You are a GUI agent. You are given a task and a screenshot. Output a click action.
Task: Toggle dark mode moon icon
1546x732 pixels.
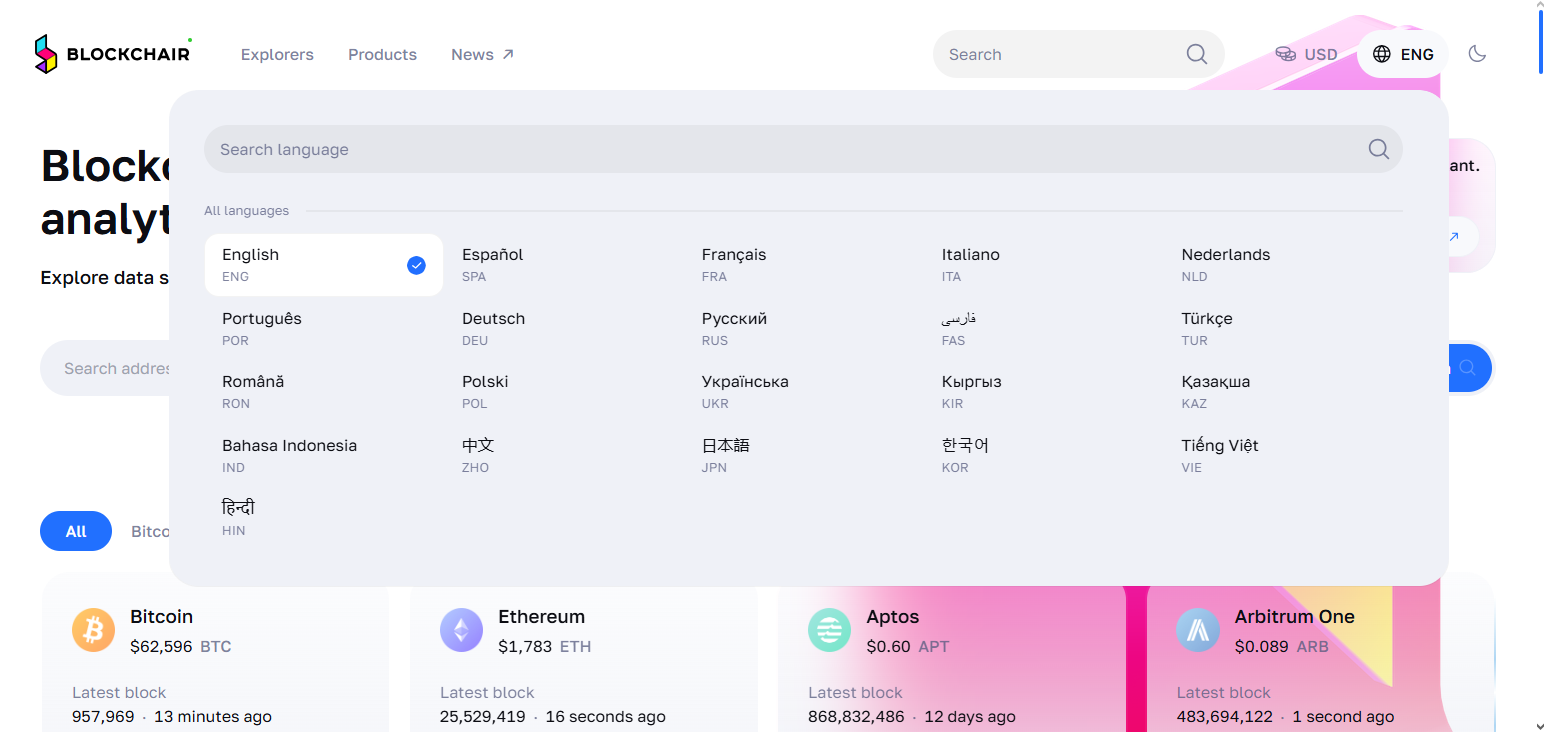click(1477, 54)
